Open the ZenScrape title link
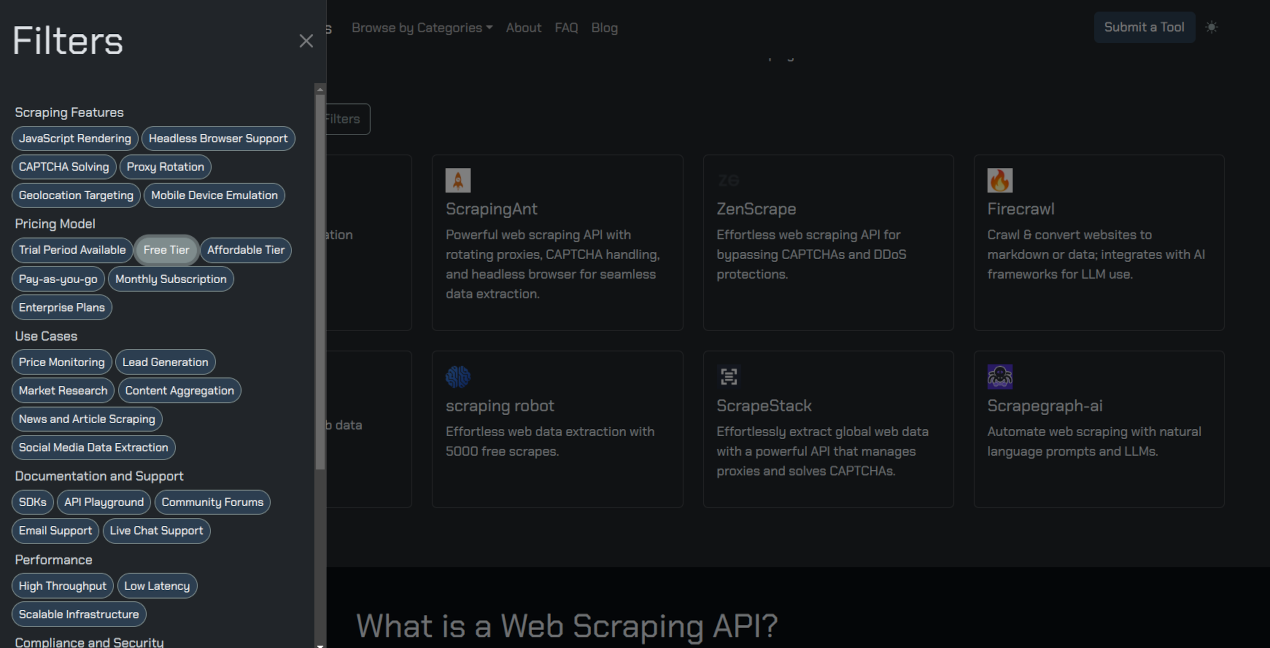Screen dimensions: 1270x648 click(756, 209)
